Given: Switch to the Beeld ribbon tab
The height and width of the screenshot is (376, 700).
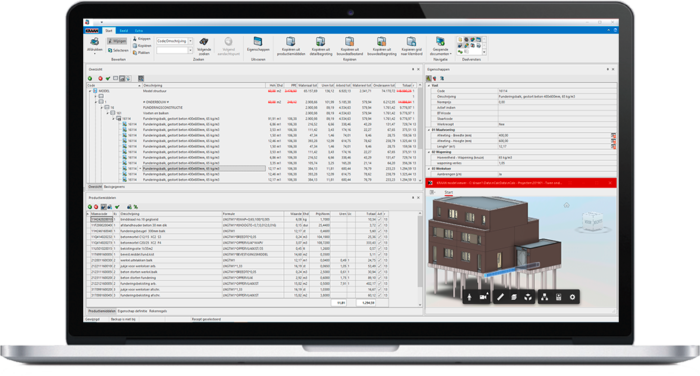Looking at the screenshot, I should [124, 30].
